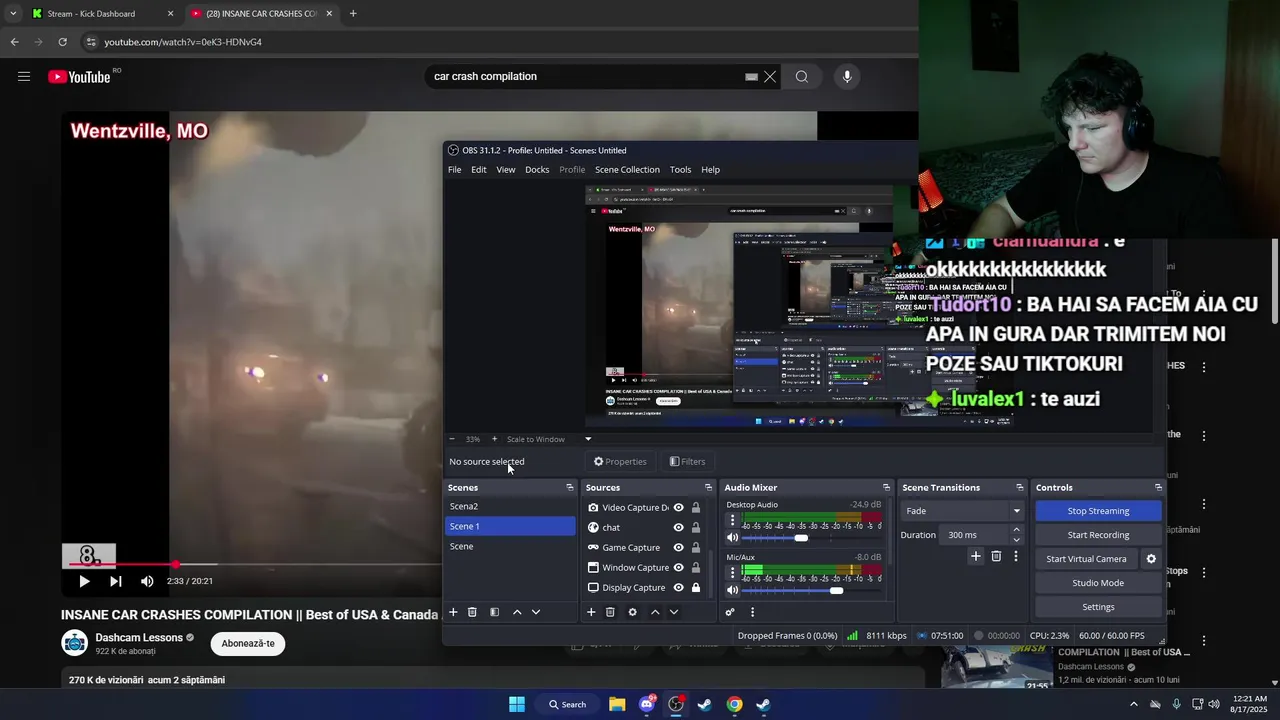Mute Mic/Aux speaker icon
This screenshot has height=720, width=1280.
[x=732, y=590]
